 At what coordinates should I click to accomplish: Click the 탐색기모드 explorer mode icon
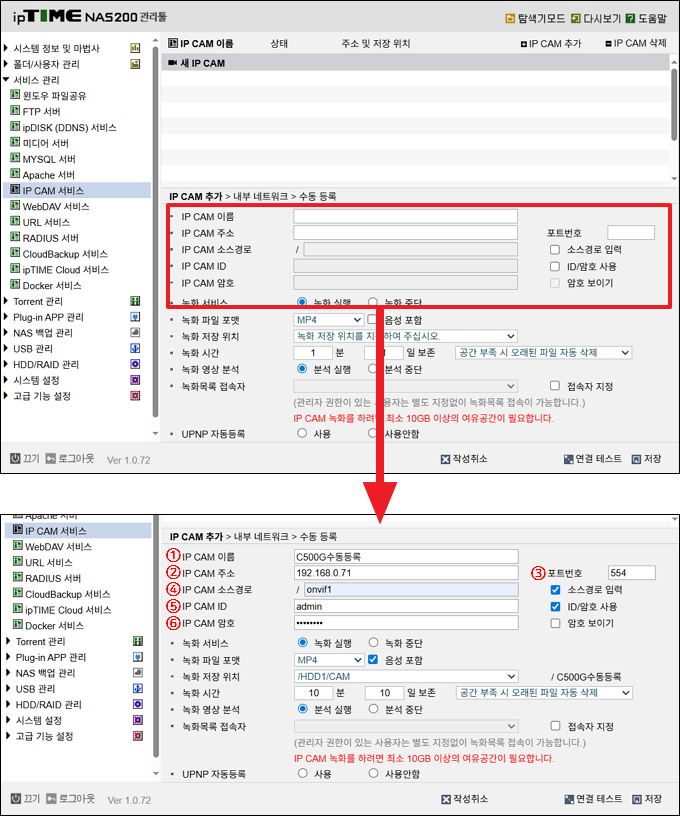click(510, 19)
